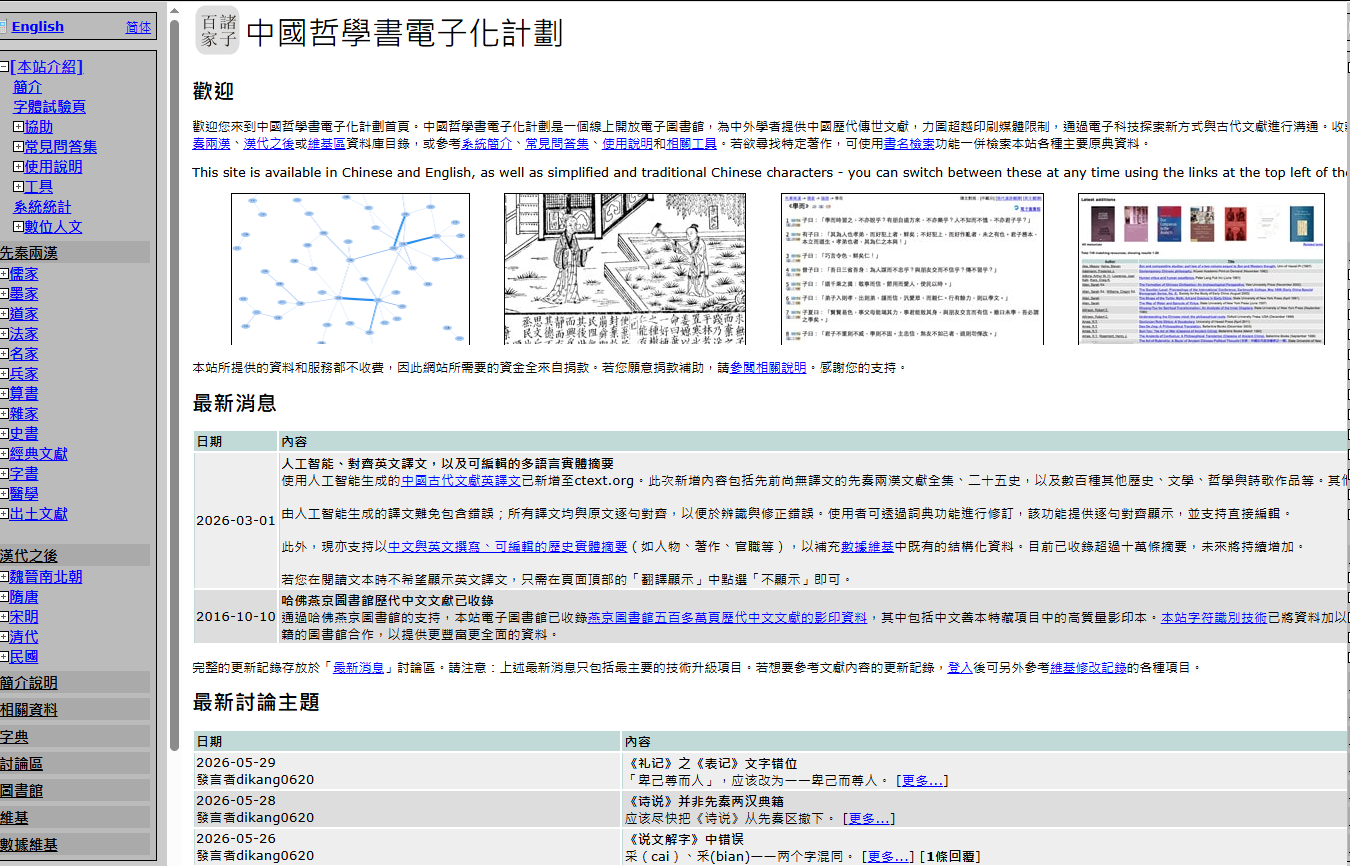Screen dimensions: 1350x866
Task: Open the 維基 sidebar section
Action: click(14, 818)
